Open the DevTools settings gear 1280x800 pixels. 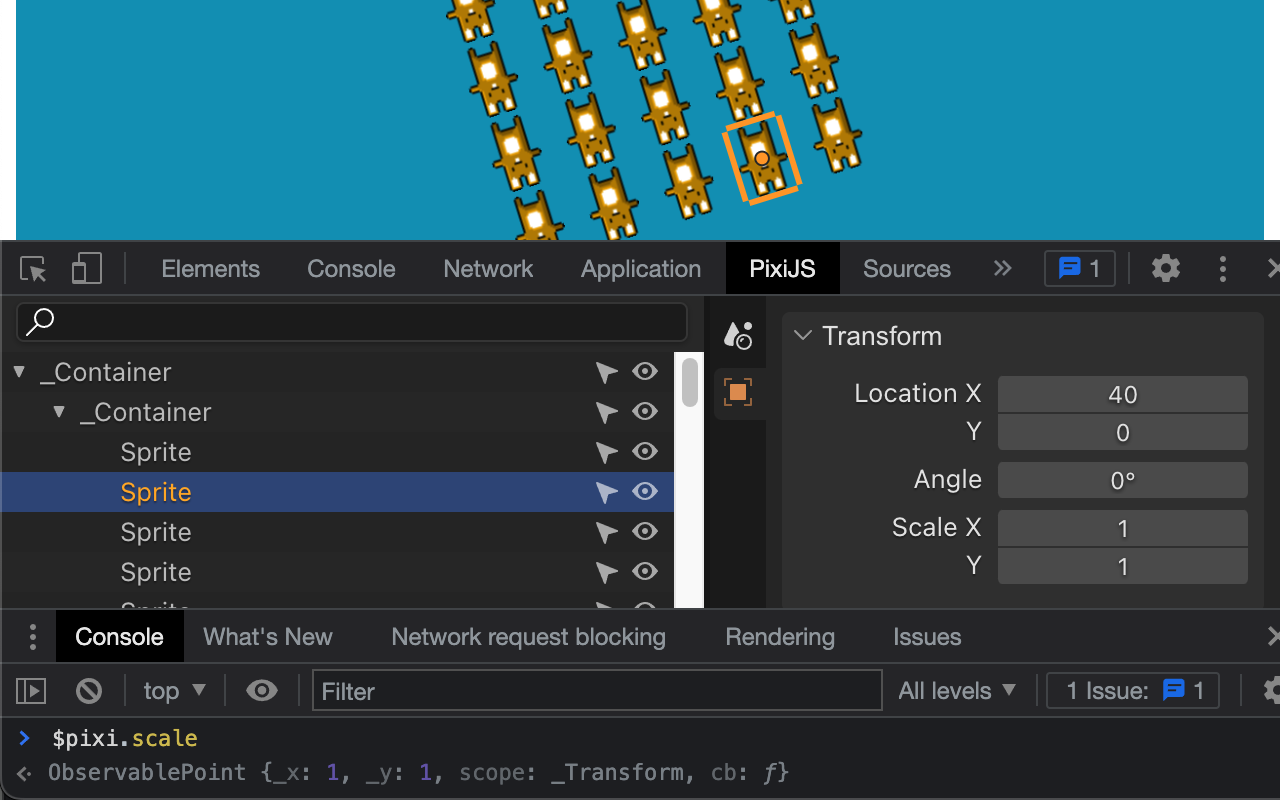click(x=1165, y=268)
